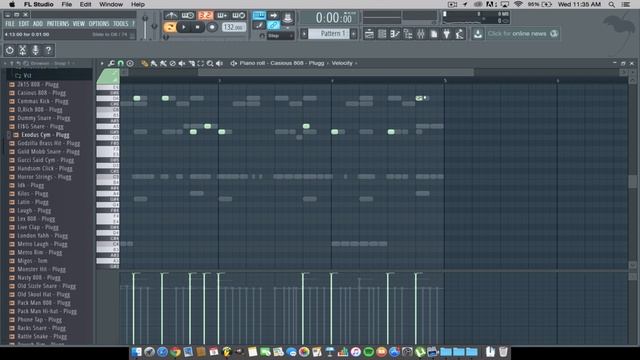The width and height of the screenshot is (640, 360).
Task: Toggle link/multilink to controllers button
Action: 273,25
